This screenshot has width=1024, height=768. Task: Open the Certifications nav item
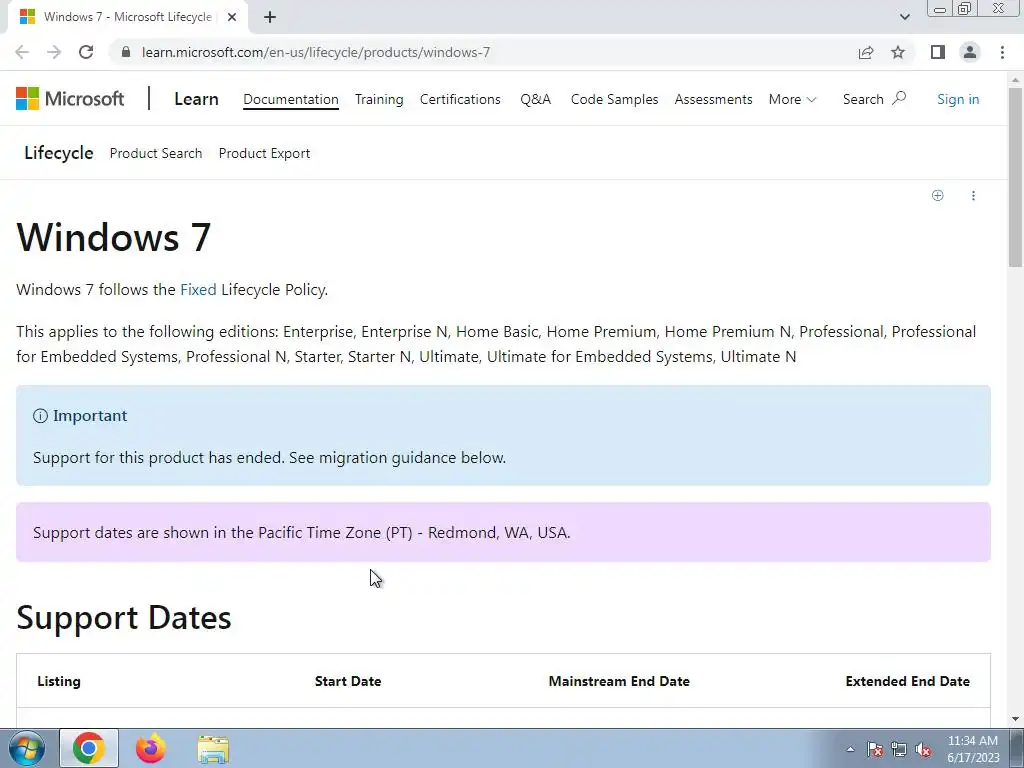tap(460, 99)
